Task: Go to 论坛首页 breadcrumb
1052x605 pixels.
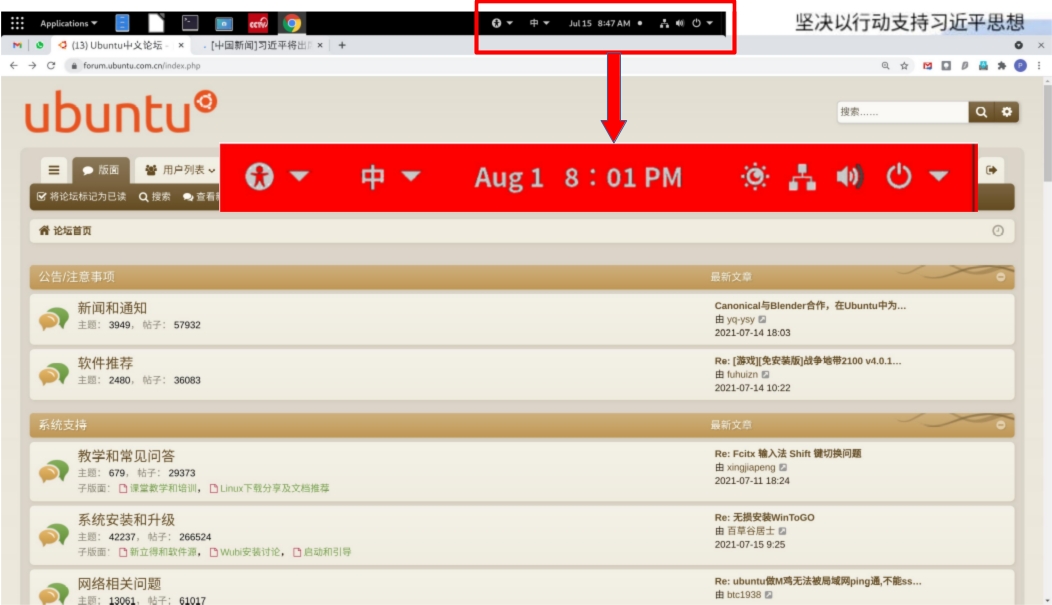Action: (65, 231)
